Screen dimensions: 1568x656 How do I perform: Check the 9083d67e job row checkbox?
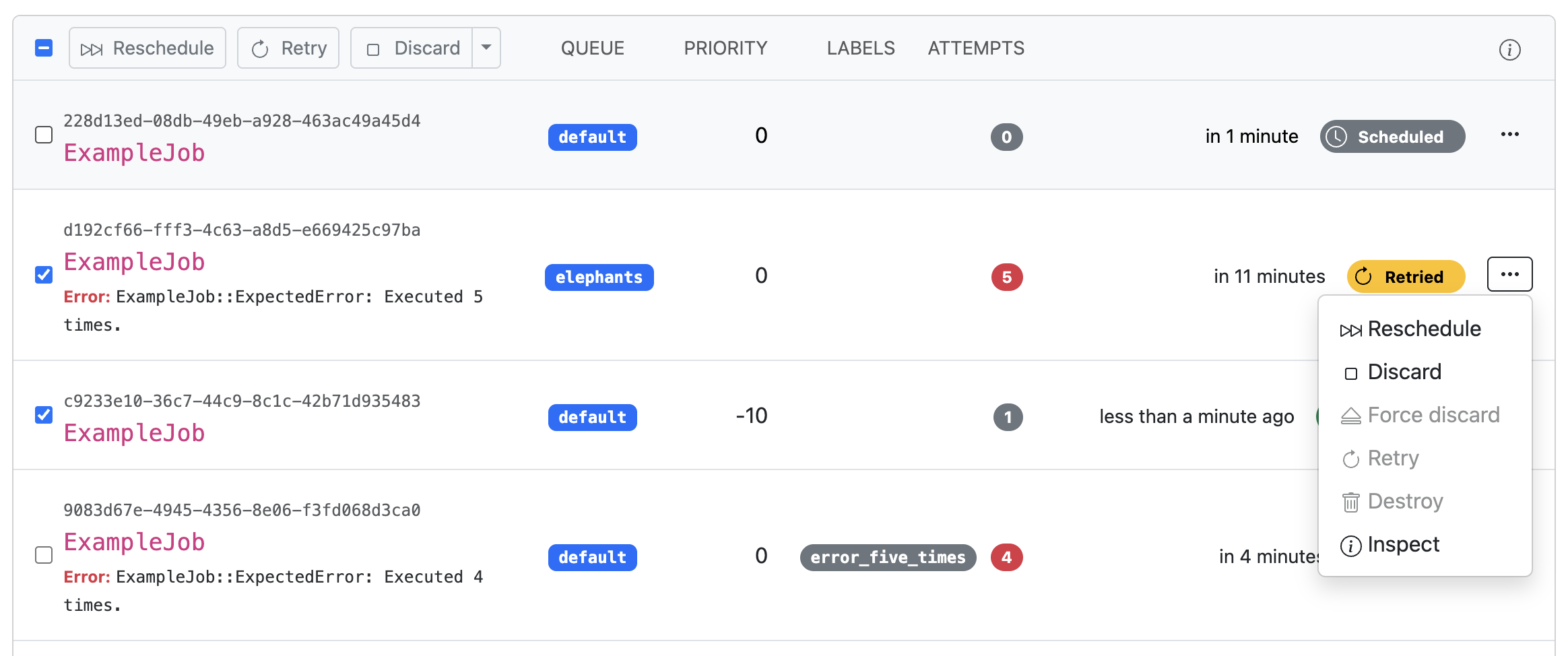(44, 555)
